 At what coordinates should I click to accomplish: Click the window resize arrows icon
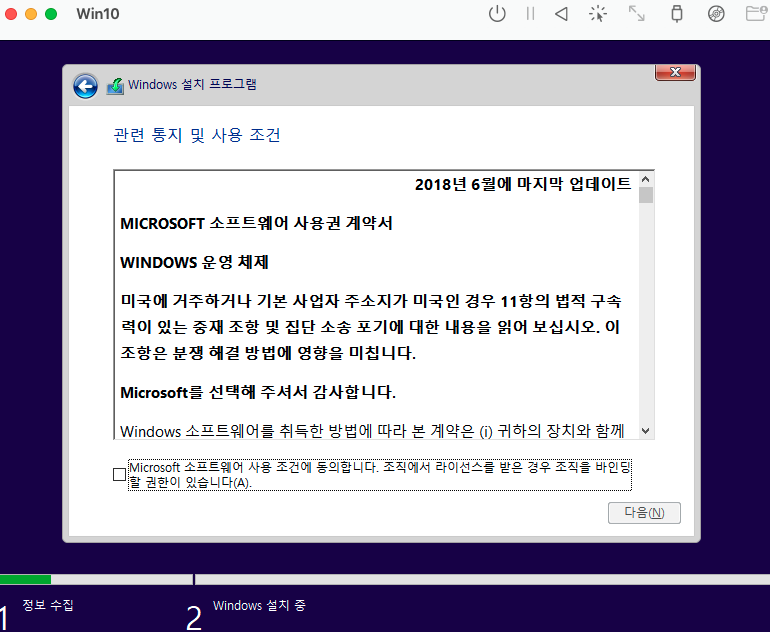pyautogui.click(x=637, y=14)
